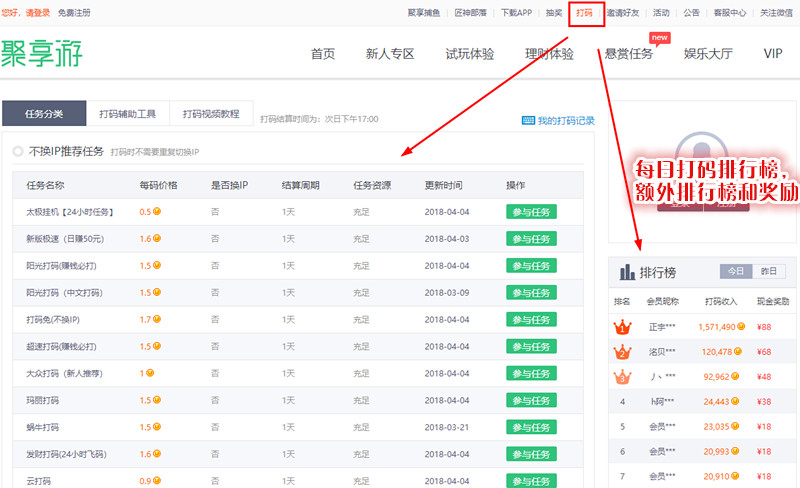Click 参与任务 for 大众打码(新人推荐)

pos(531,374)
